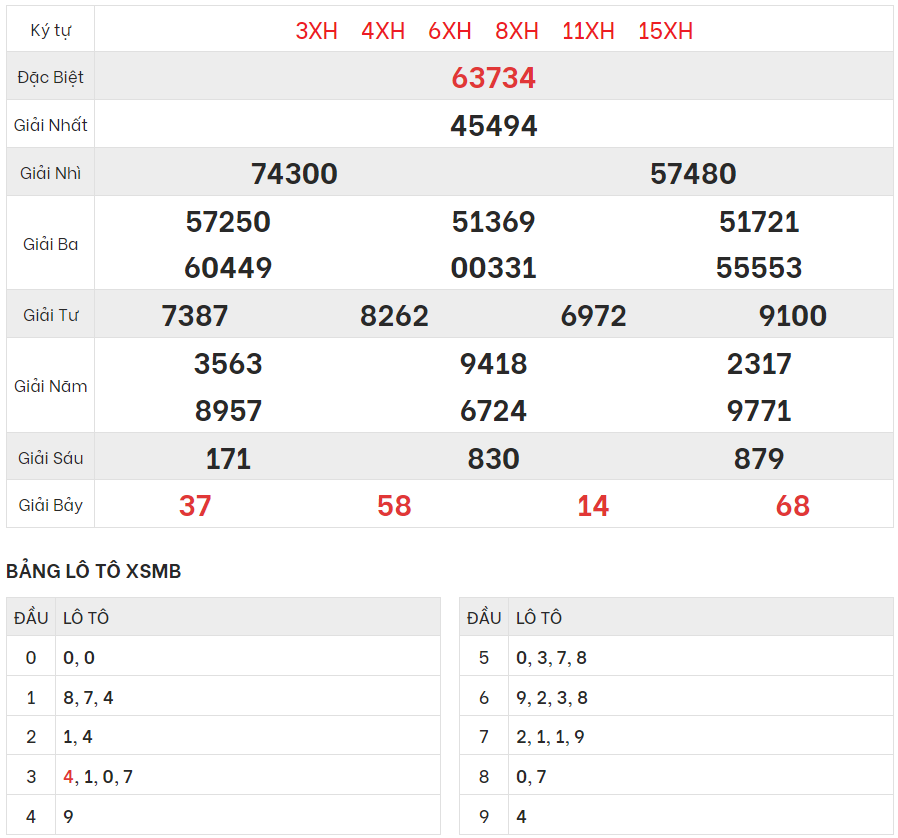This screenshot has height=838, width=898.
Task: Click lô tô values 9, 2, 3, 8
Action: coord(552,697)
